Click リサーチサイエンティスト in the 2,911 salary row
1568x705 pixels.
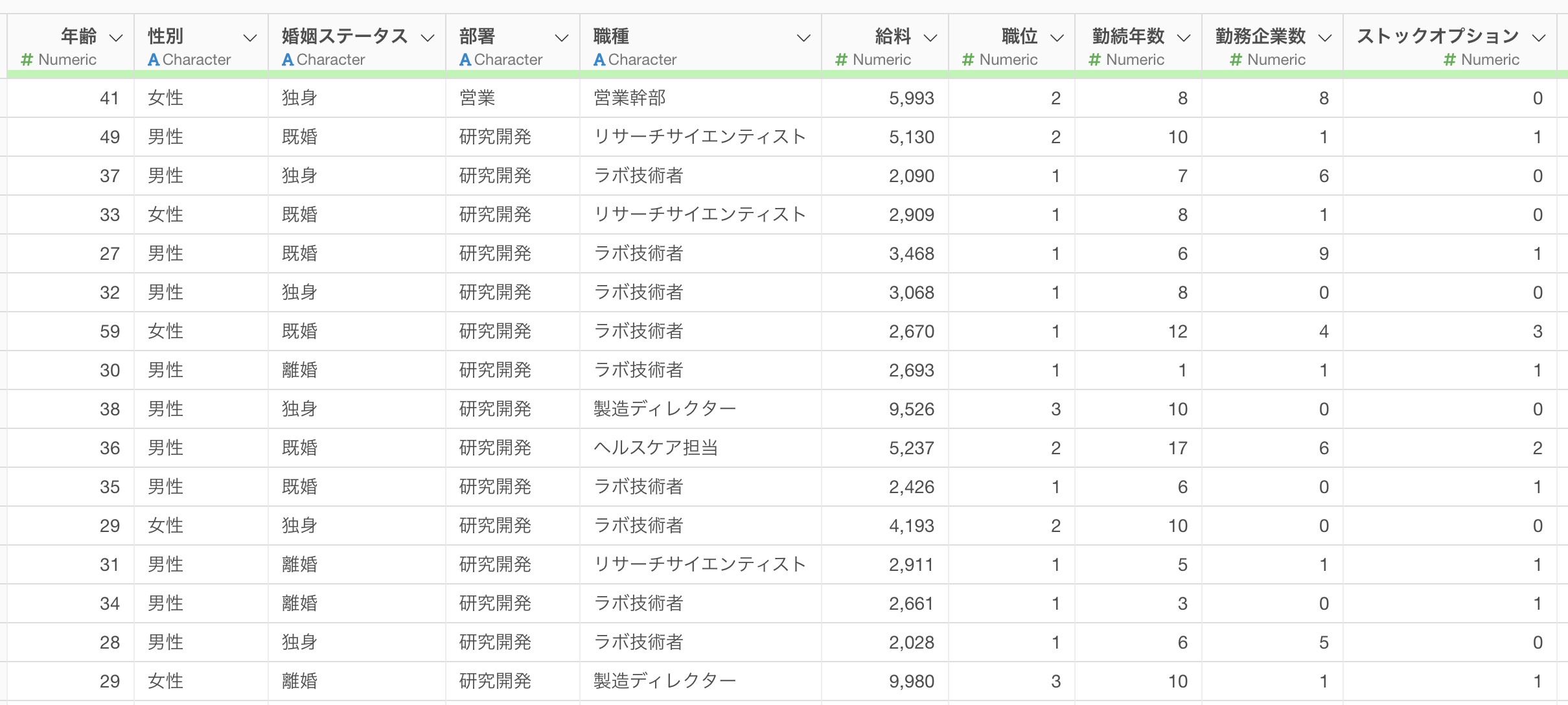point(700,564)
